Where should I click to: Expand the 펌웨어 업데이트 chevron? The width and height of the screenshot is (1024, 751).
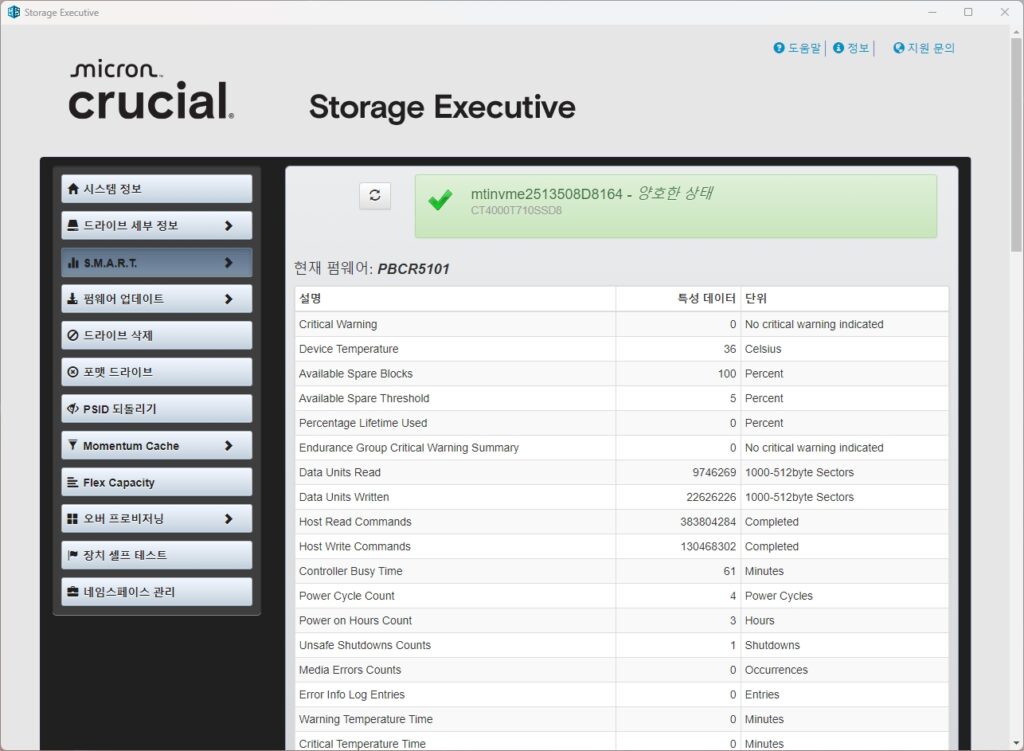229,298
